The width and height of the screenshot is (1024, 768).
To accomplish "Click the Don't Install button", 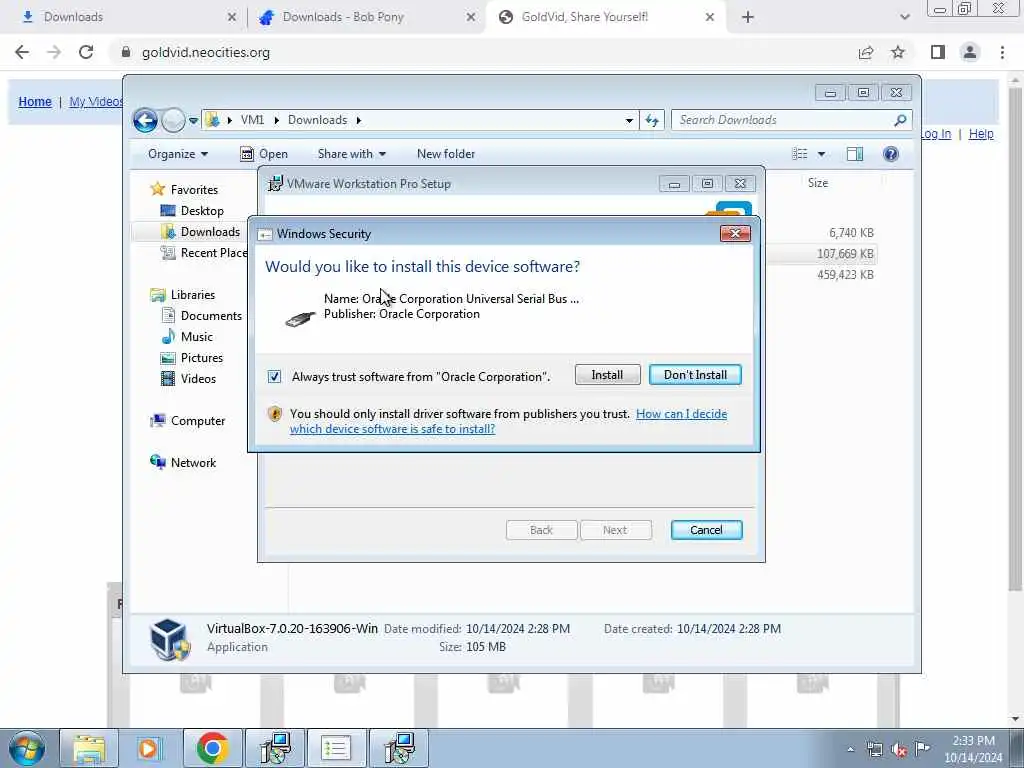I will (695, 375).
